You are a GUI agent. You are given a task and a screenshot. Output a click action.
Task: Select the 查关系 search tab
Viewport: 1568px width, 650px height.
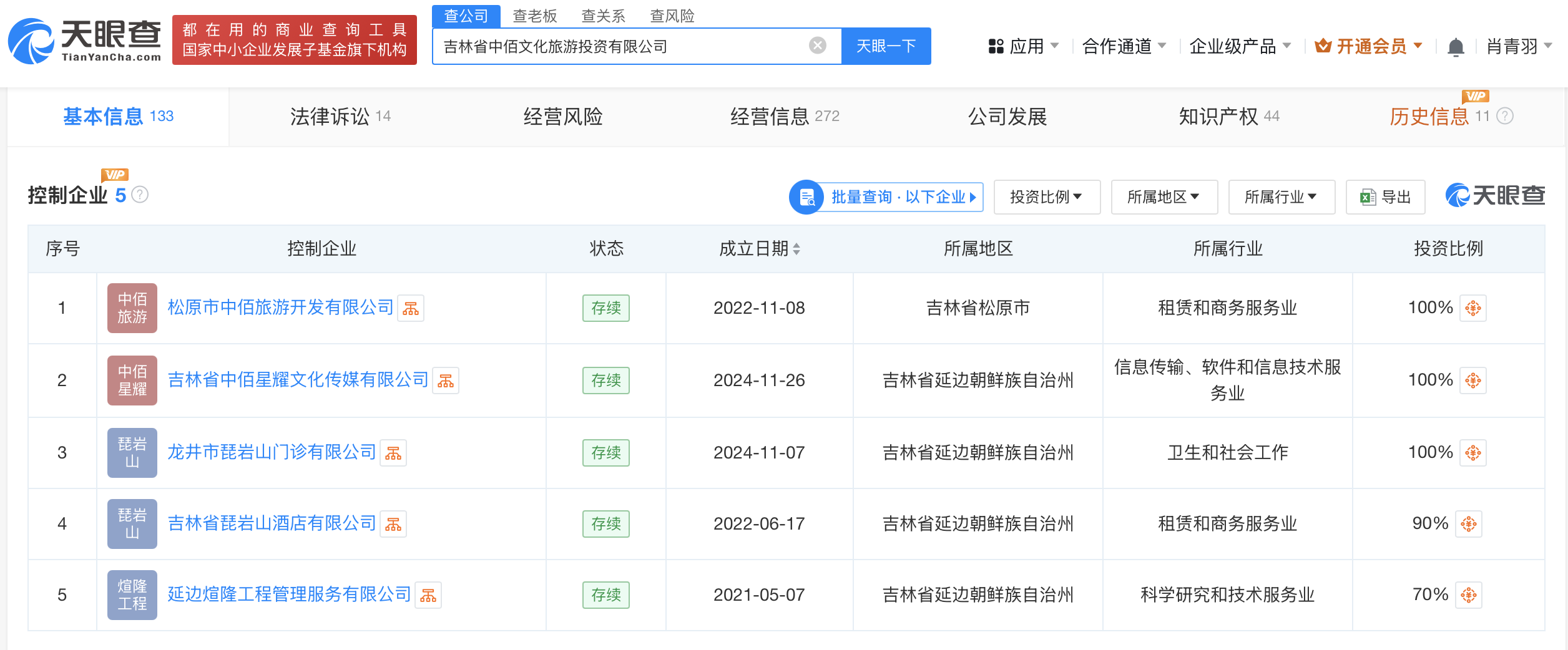(604, 16)
